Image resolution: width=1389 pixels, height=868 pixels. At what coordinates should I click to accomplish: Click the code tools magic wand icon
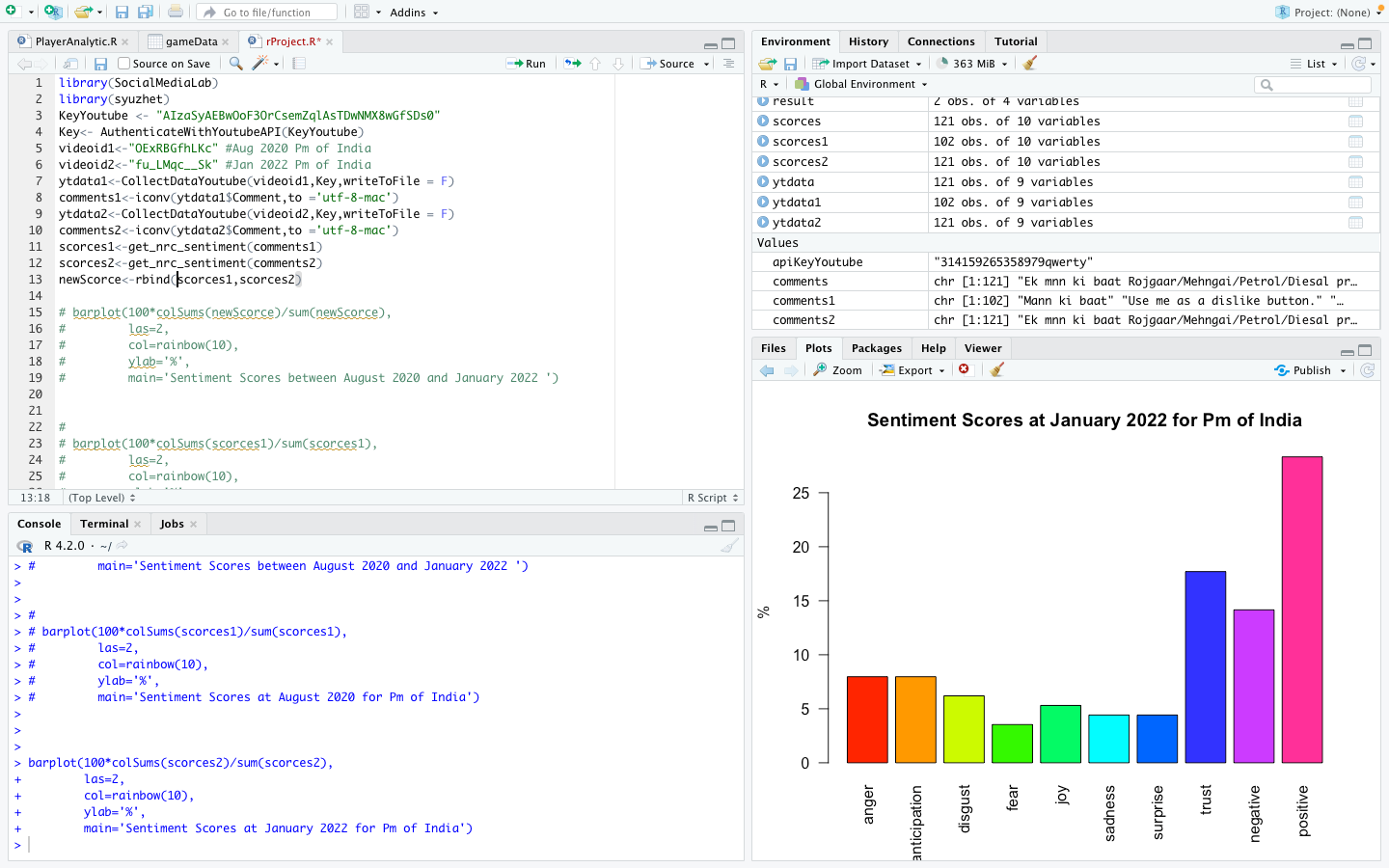point(259,64)
